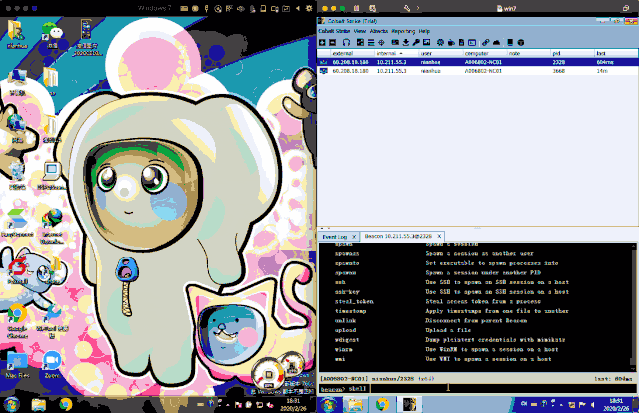Click the Start button on left taskbar

click(11, 404)
